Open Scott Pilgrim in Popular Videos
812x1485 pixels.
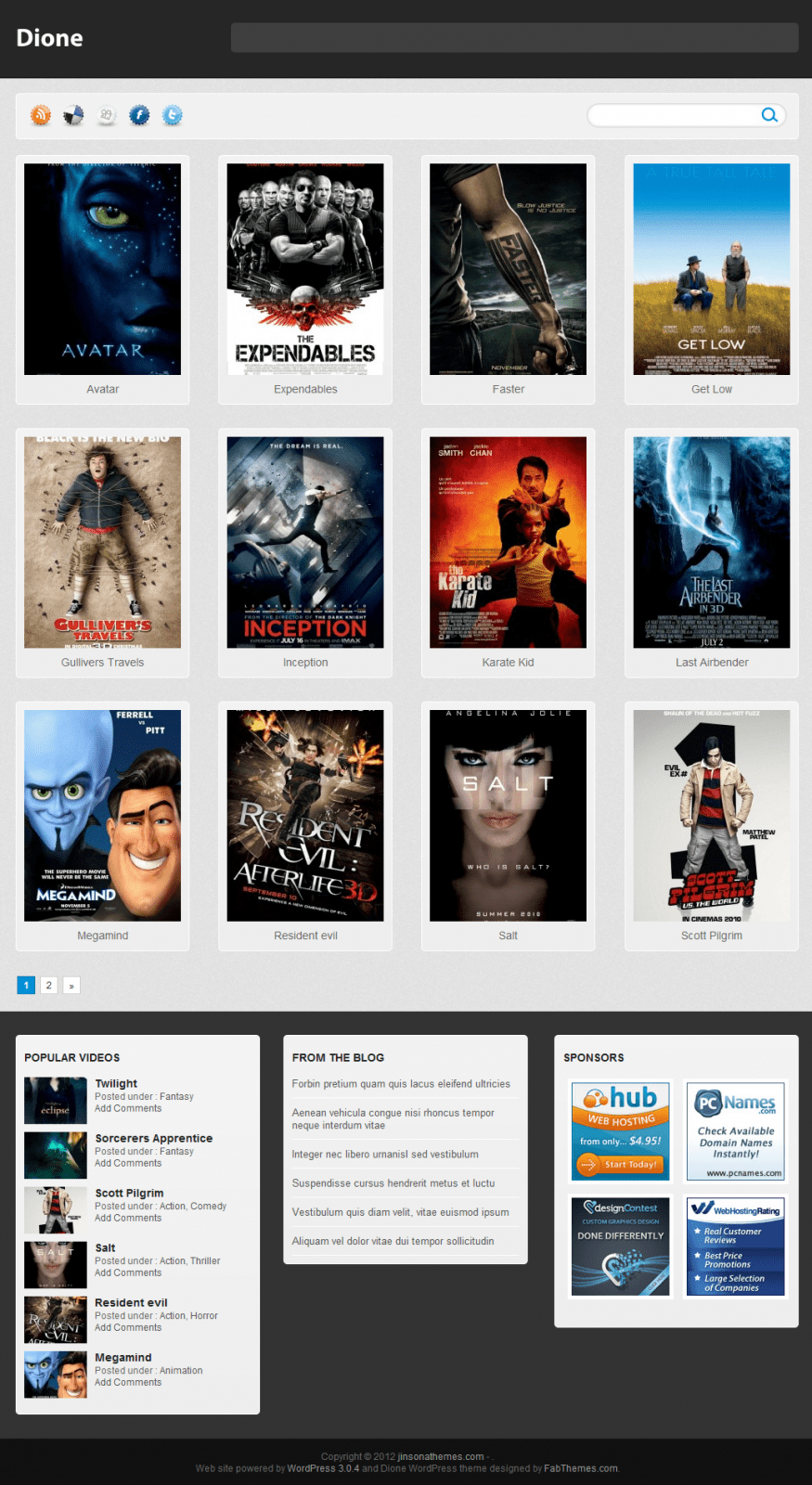(129, 1193)
